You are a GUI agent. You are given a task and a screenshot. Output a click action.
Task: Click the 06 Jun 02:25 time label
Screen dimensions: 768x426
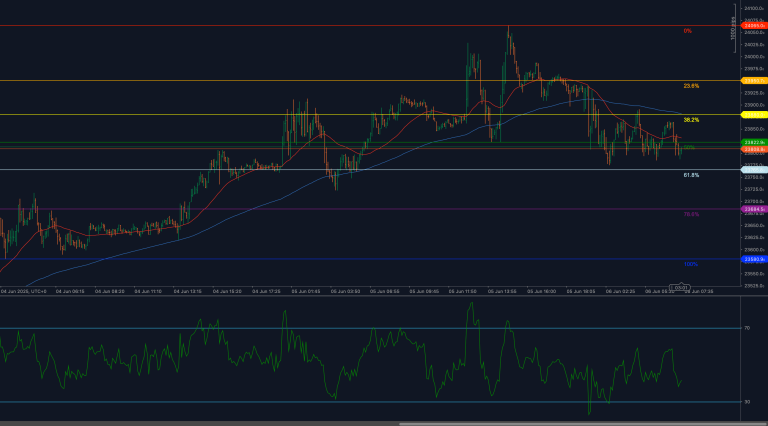620,291
